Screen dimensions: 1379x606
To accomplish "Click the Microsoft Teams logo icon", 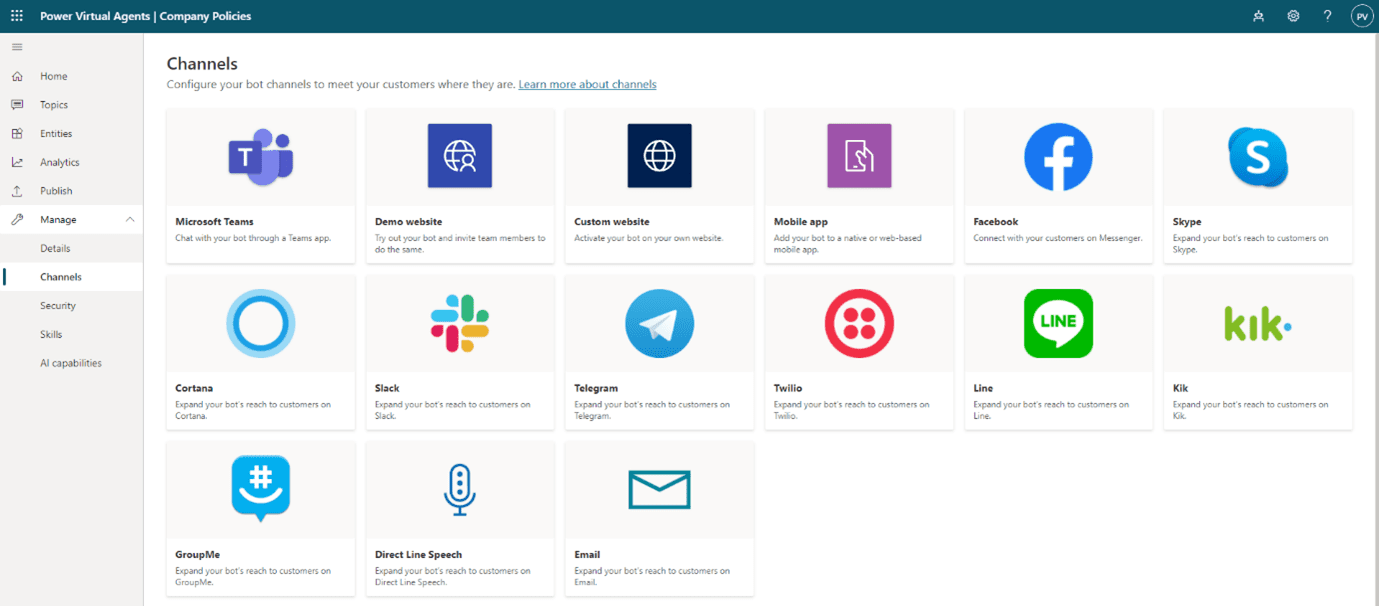I will click(260, 157).
